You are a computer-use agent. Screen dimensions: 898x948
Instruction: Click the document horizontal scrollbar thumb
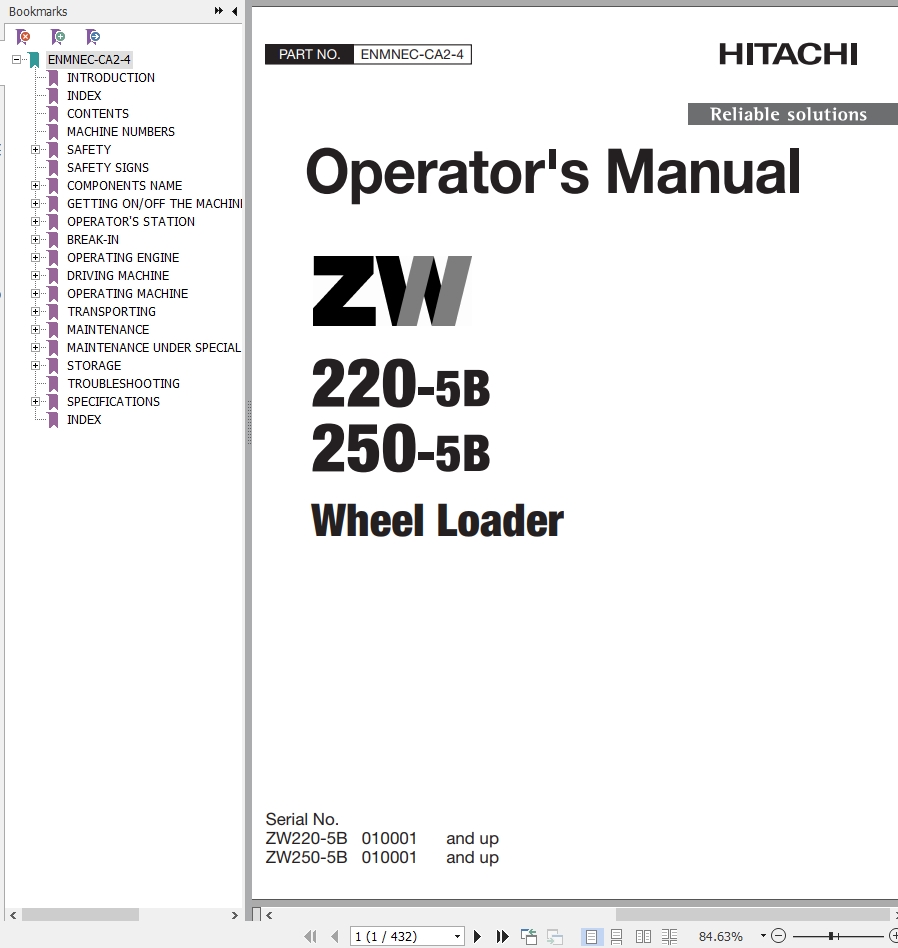[x=752, y=915]
